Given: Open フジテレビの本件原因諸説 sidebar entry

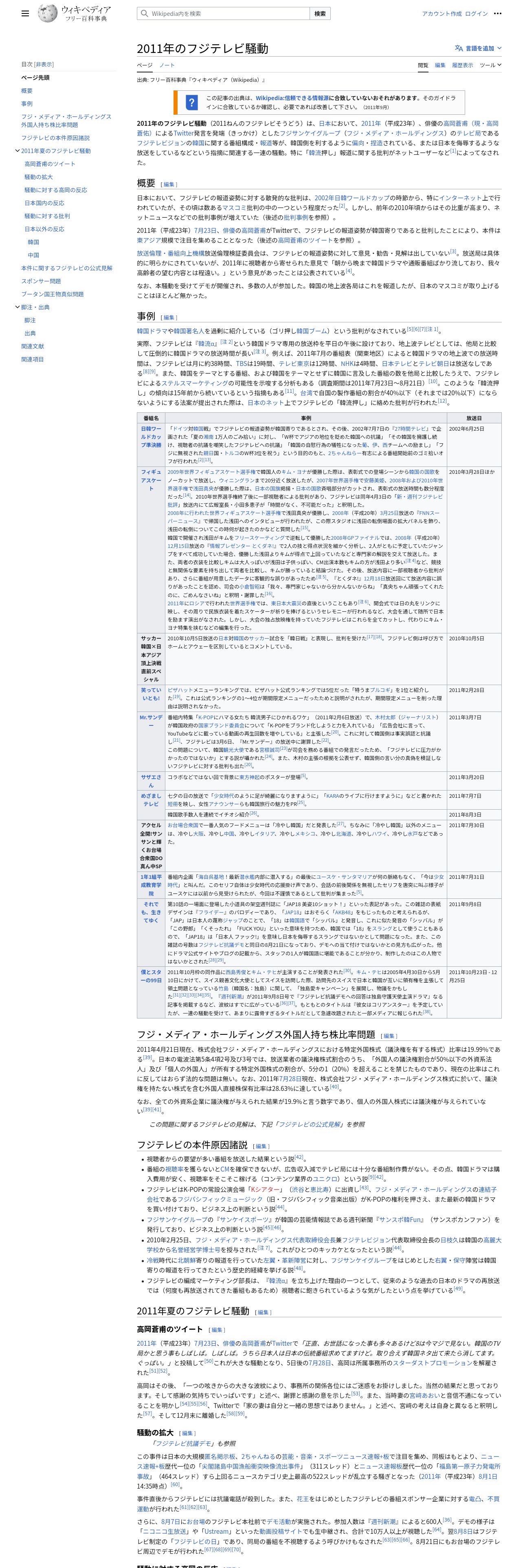Looking at the screenshot, I should point(55,138).
